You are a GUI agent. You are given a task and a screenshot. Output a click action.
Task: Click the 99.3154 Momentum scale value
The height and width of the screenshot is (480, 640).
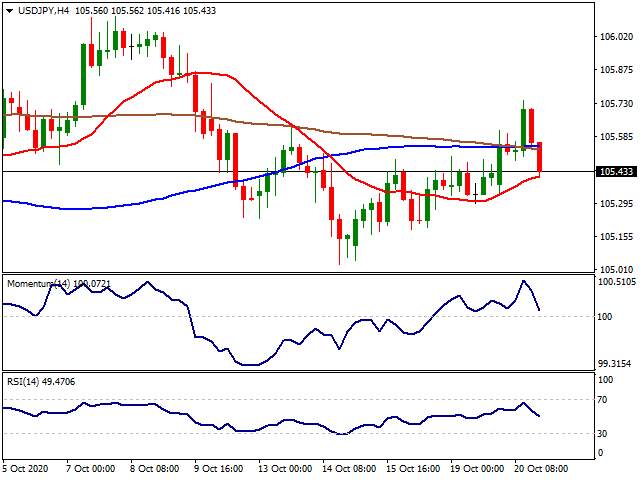(x=617, y=363)
